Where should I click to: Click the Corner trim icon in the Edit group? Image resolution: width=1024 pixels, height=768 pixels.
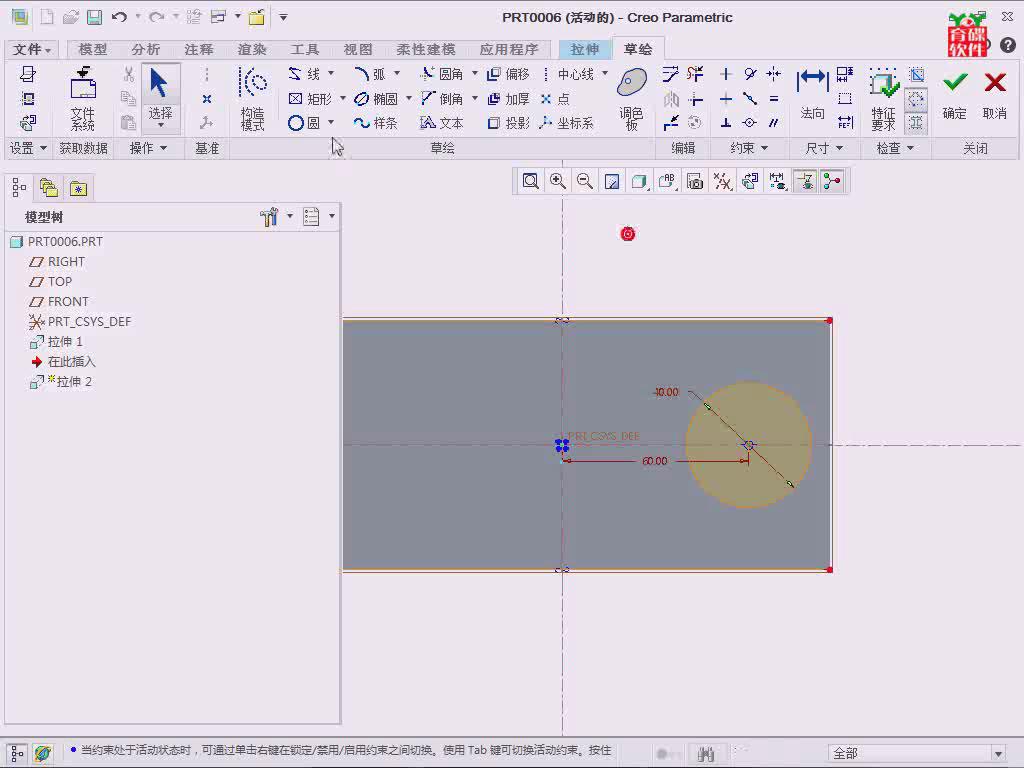(696, 99)
